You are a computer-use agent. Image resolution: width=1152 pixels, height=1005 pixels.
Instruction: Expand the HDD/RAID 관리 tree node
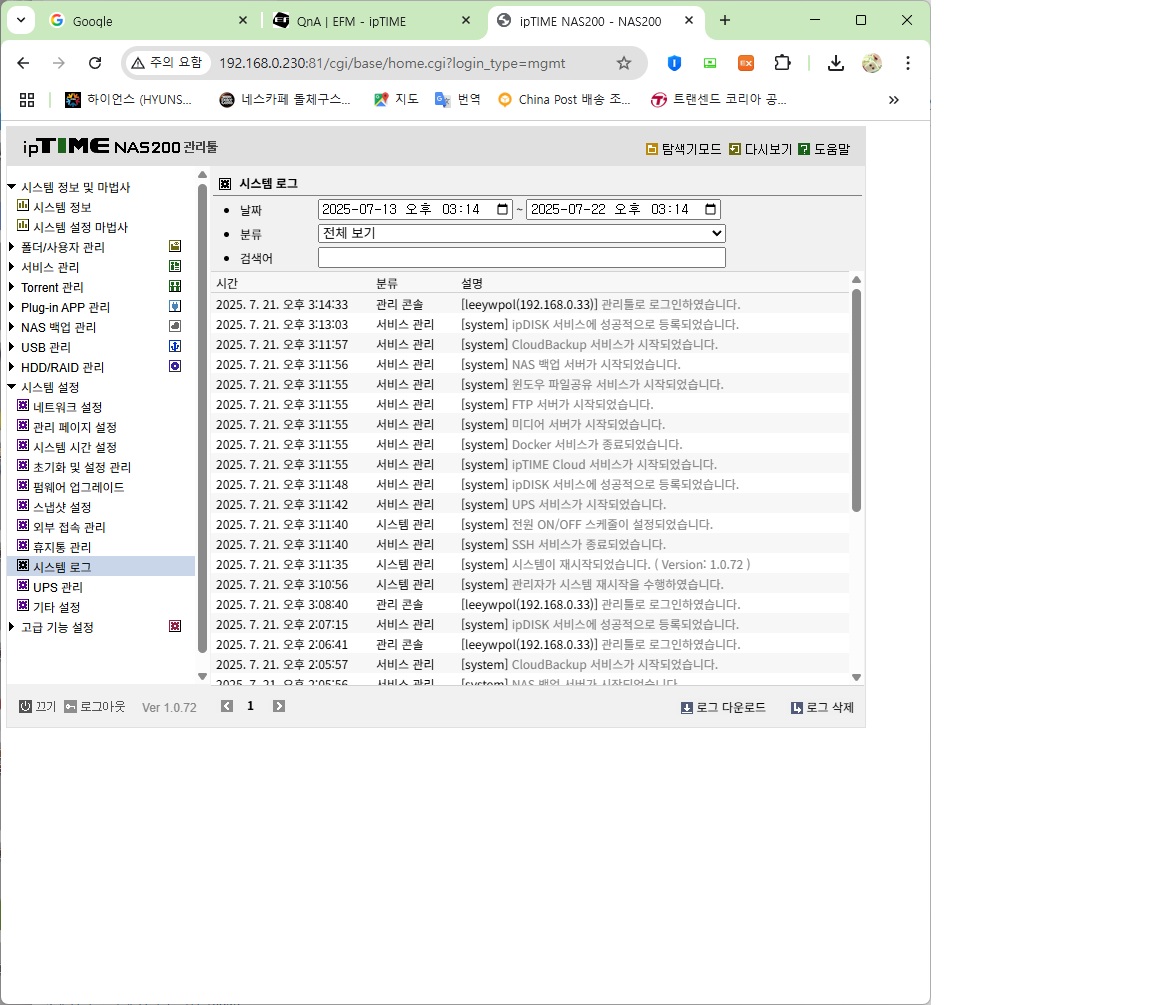pos(11,366)
